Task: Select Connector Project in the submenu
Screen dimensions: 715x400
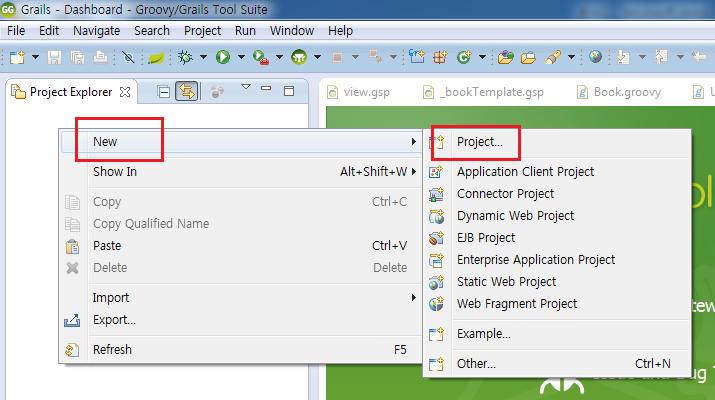Action: click(557, 194)
